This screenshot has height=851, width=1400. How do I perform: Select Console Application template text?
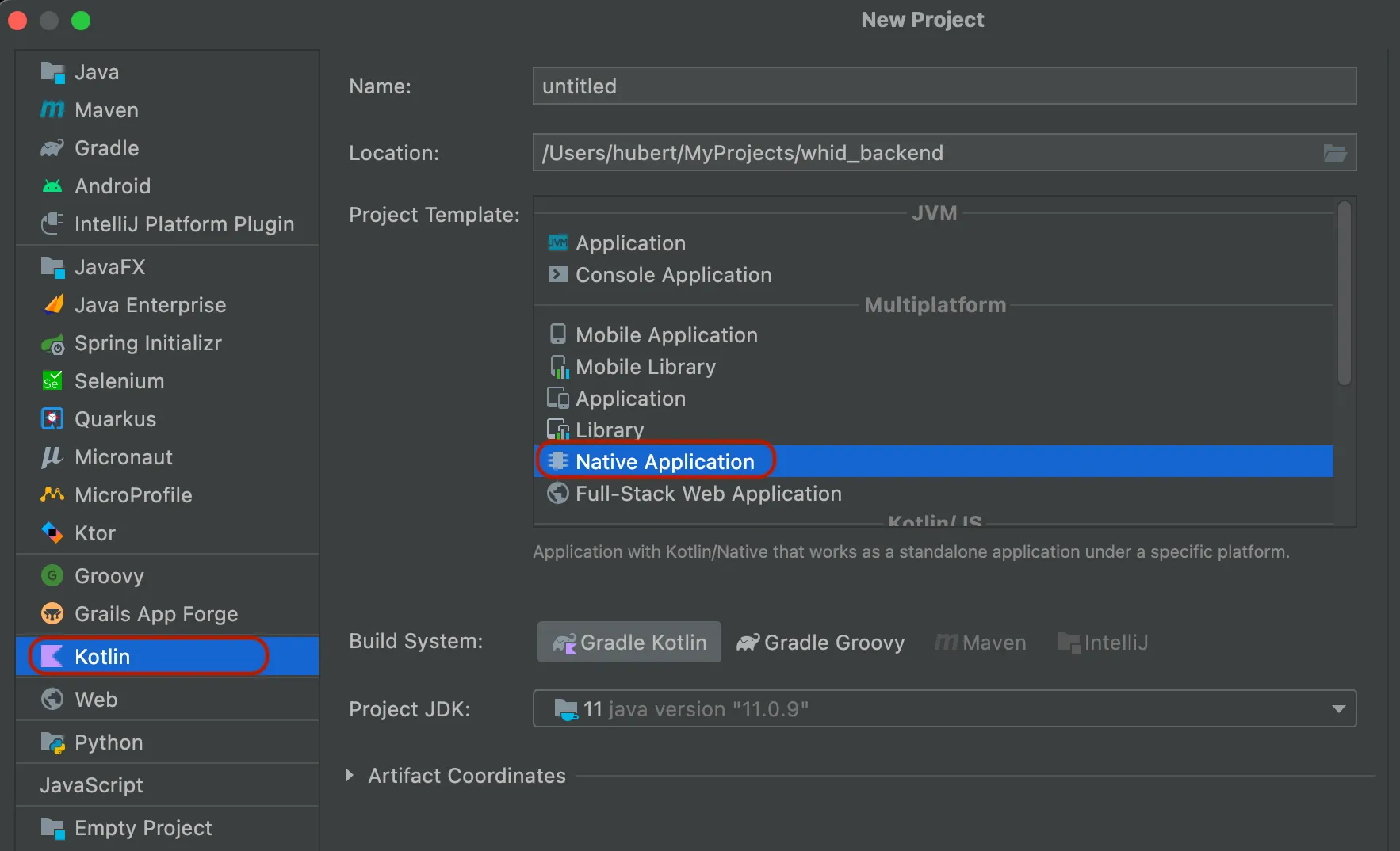(674, 275)
